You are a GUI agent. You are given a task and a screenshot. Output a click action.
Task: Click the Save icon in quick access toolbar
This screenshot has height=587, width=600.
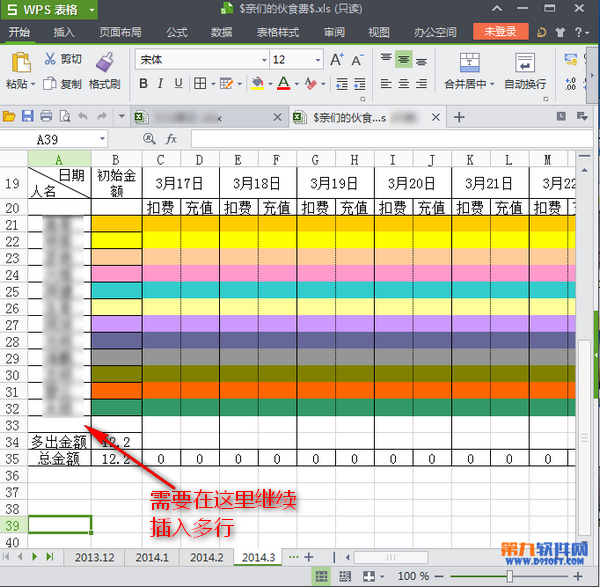(28, 117)
